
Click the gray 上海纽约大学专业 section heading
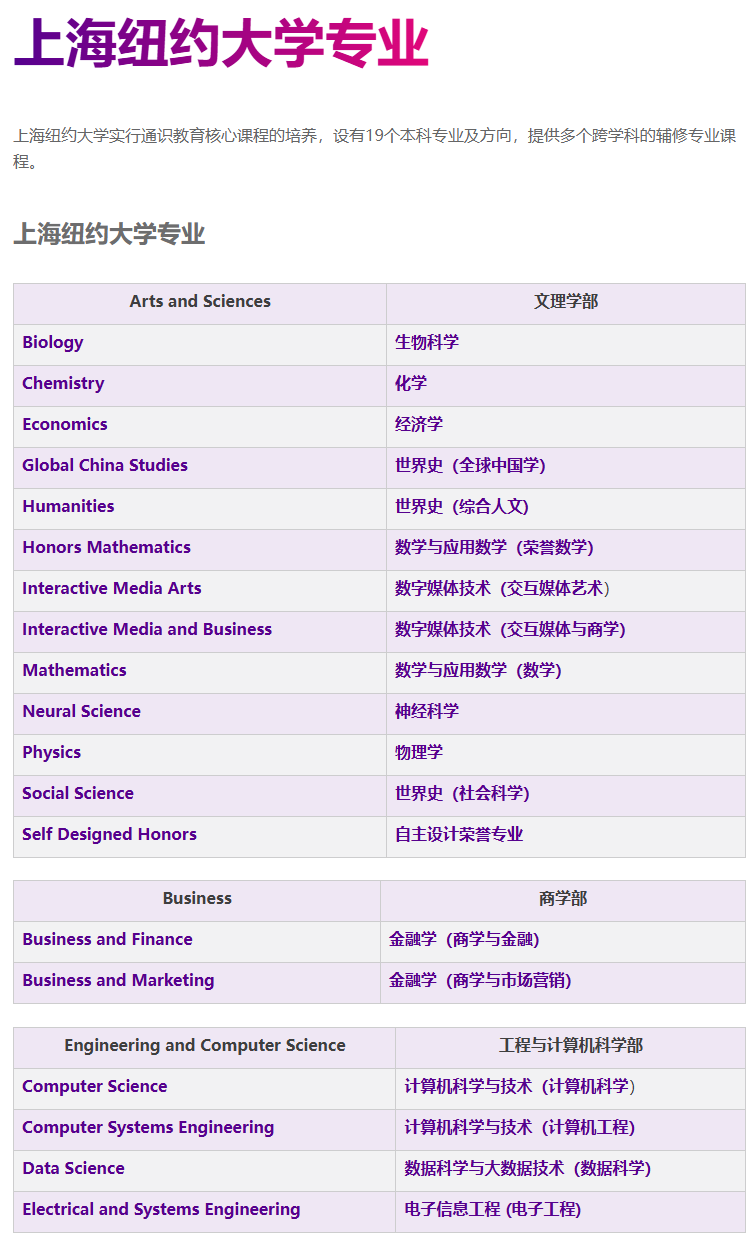[109, 234]
